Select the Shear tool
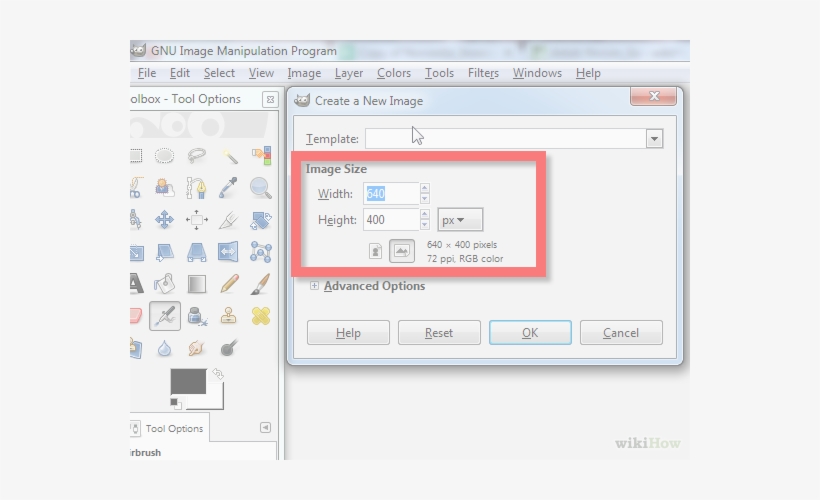The height and width of the screenshot is (500, 820). pyautogui.click(x=165, y=252)
